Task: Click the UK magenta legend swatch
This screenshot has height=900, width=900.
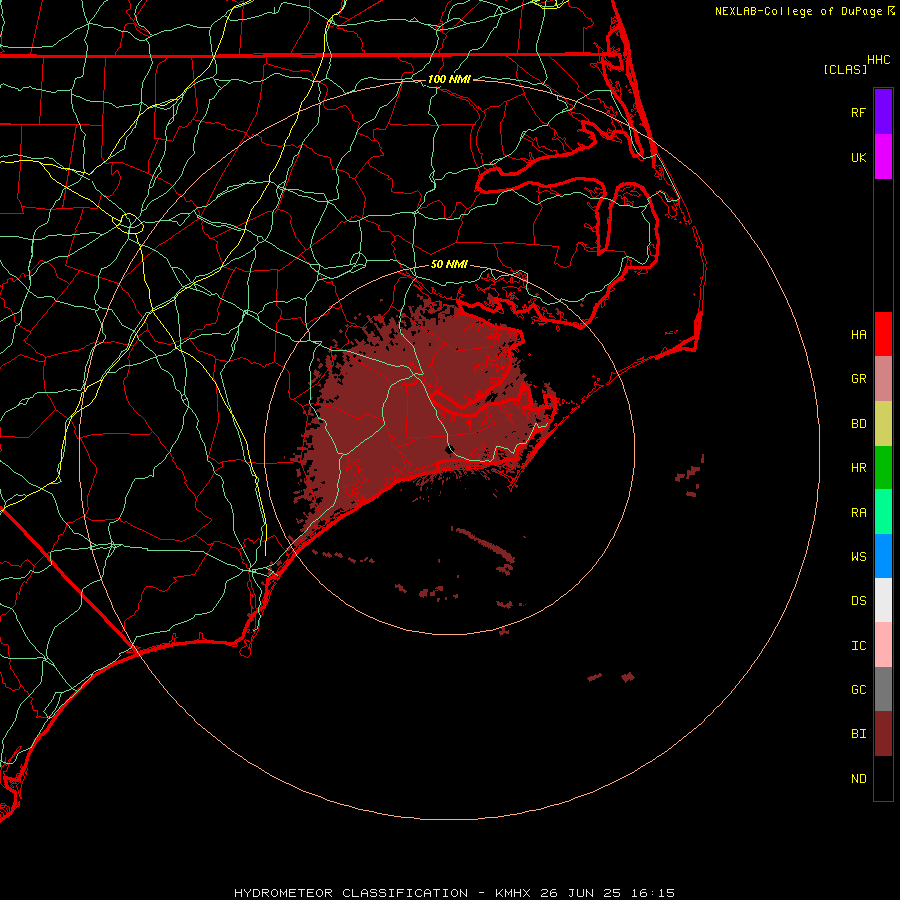Action: click(883, 157)
